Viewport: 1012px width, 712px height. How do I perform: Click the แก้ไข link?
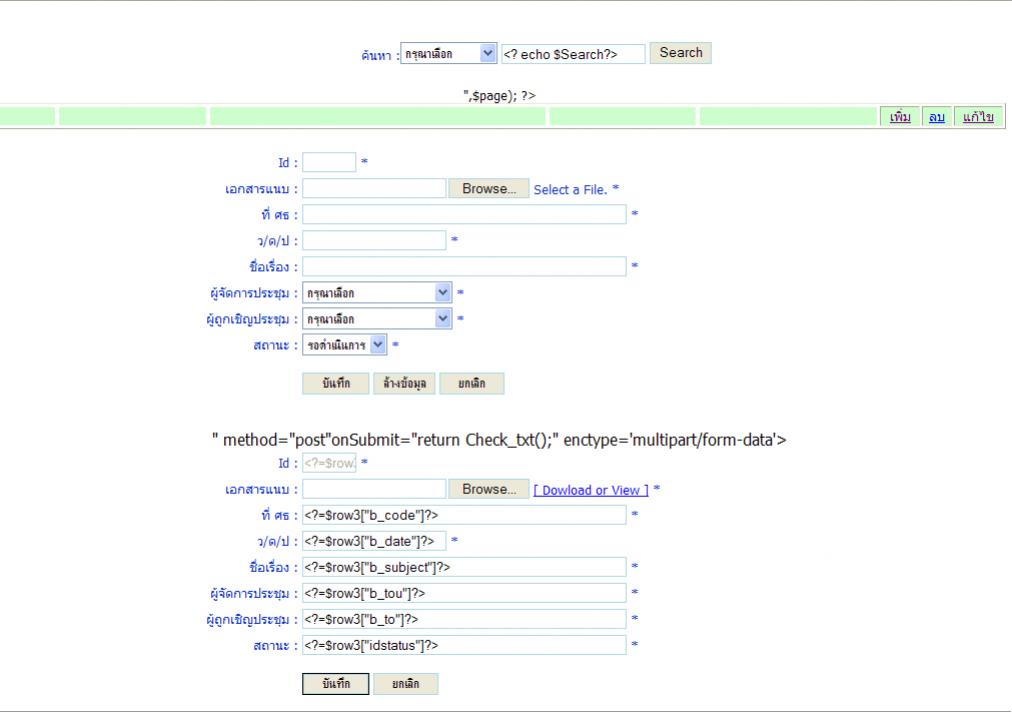pos(978,117)
